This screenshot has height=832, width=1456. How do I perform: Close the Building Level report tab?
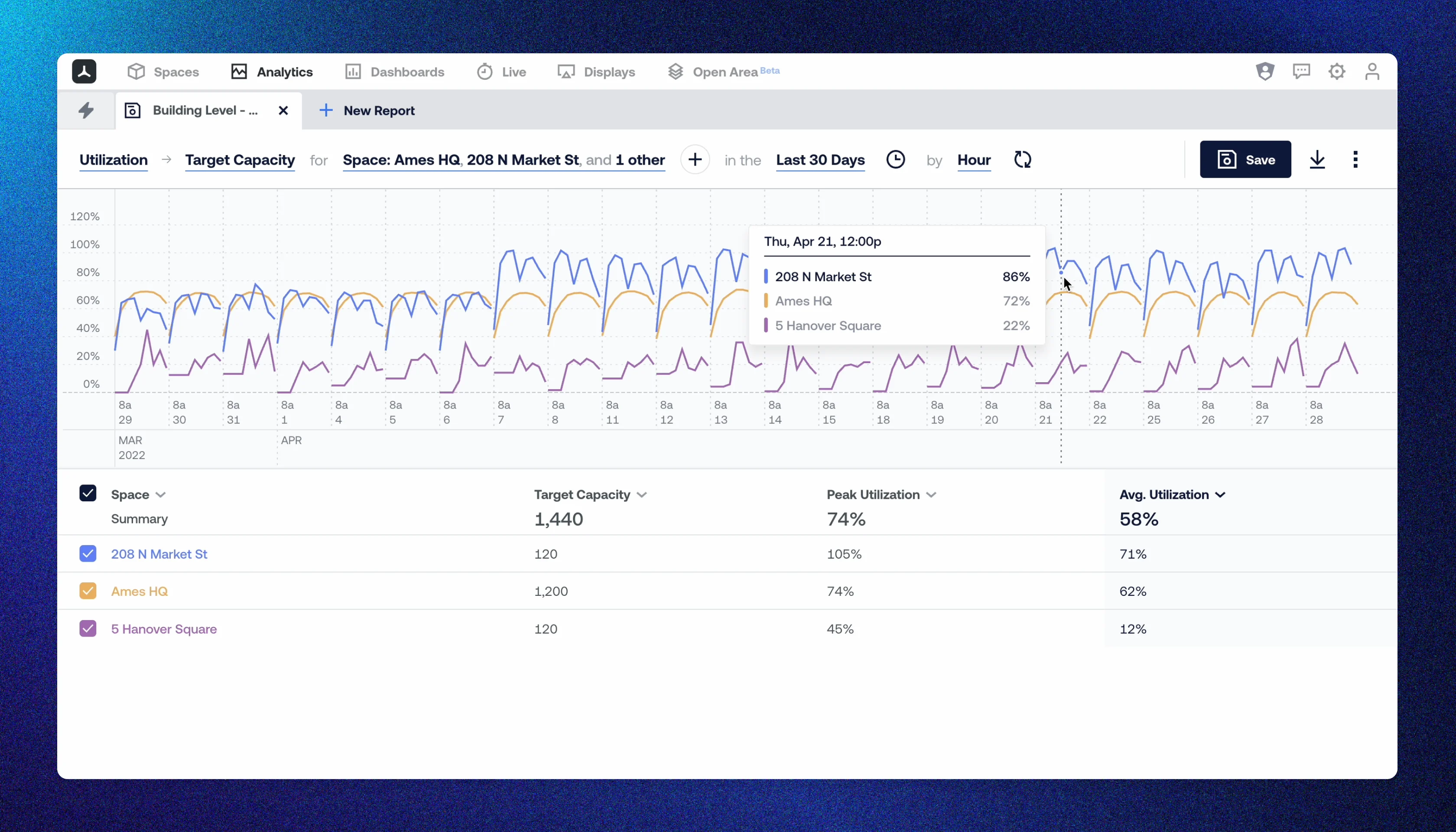283,111
